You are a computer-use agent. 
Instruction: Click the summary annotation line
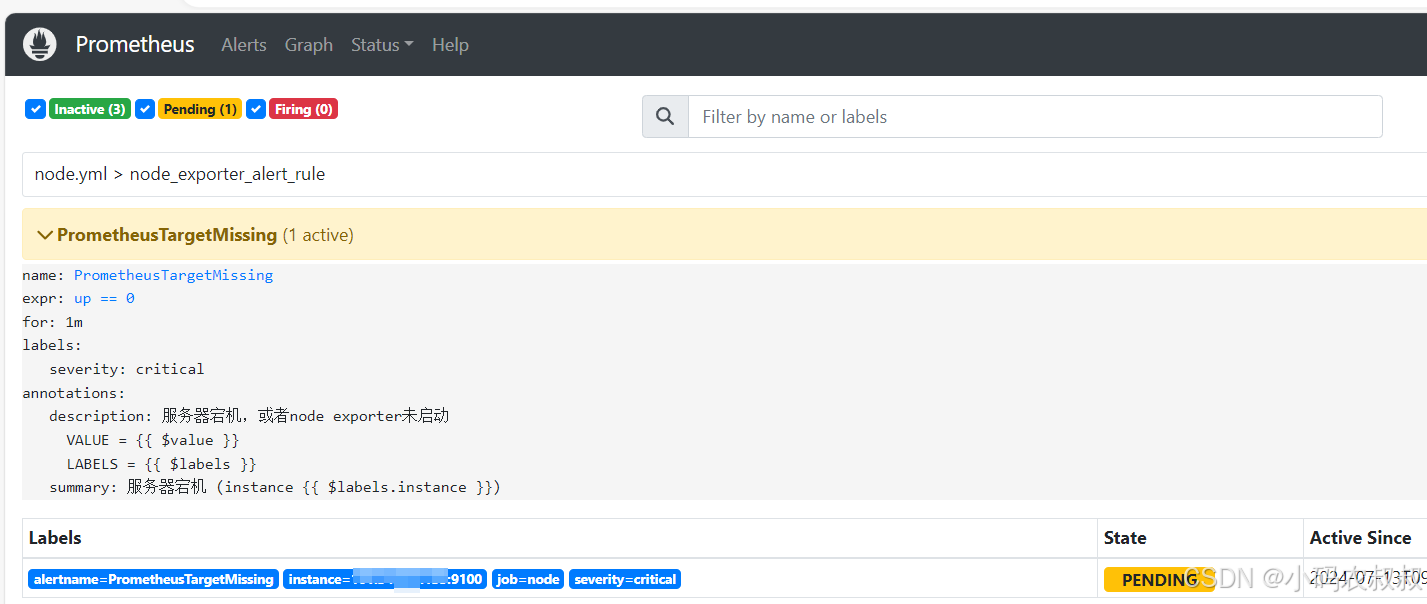coord(275,487)
